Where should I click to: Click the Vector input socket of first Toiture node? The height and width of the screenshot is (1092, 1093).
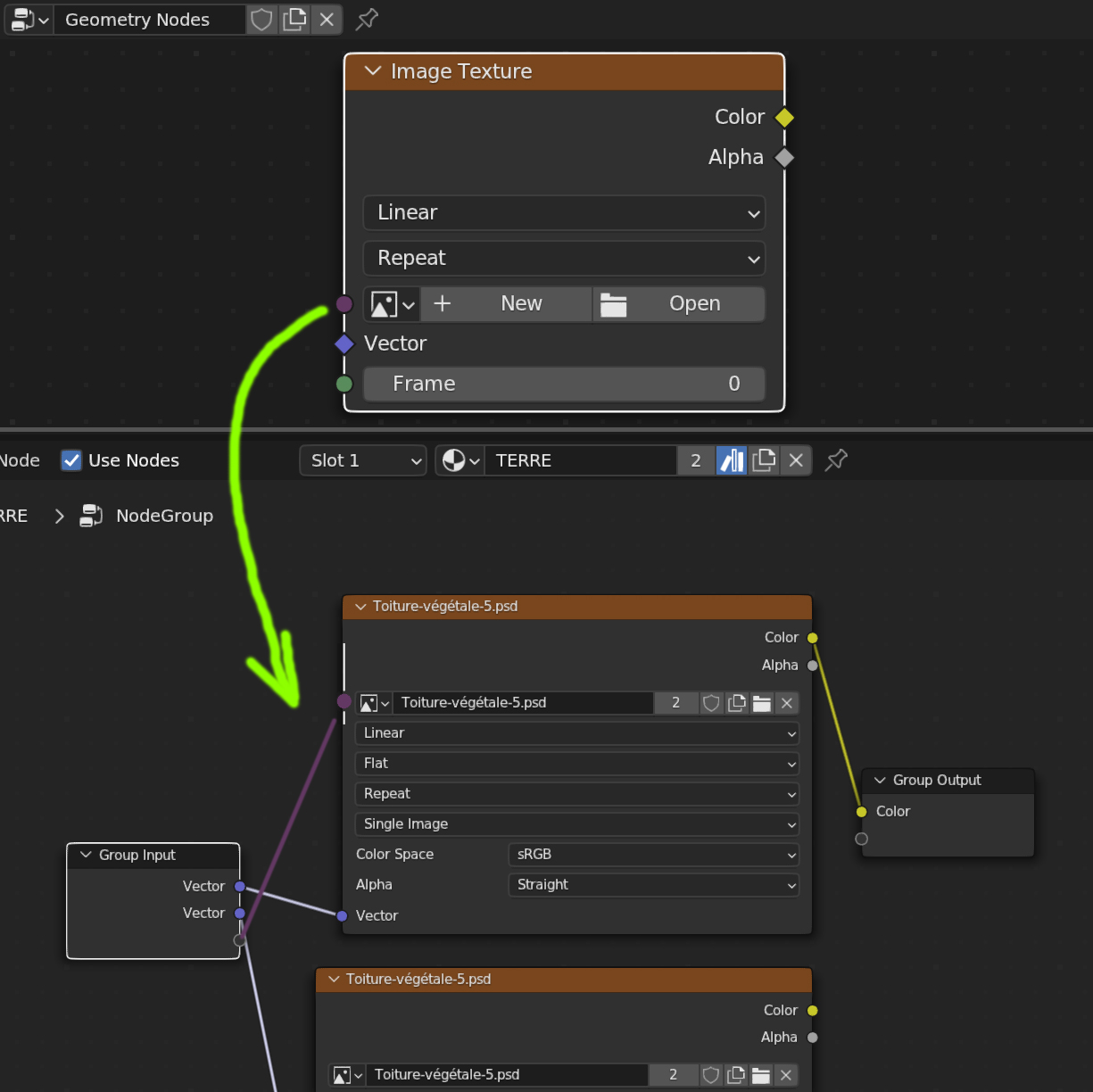[343, 916]
